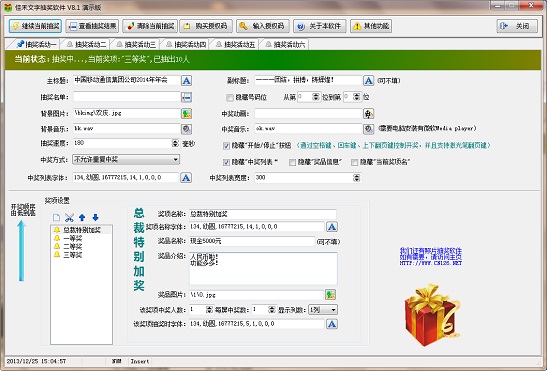This screenshot has height=371, width=547.
Task: Switch to the 抽奖活动一 tab
Action: tap(36, 44)
